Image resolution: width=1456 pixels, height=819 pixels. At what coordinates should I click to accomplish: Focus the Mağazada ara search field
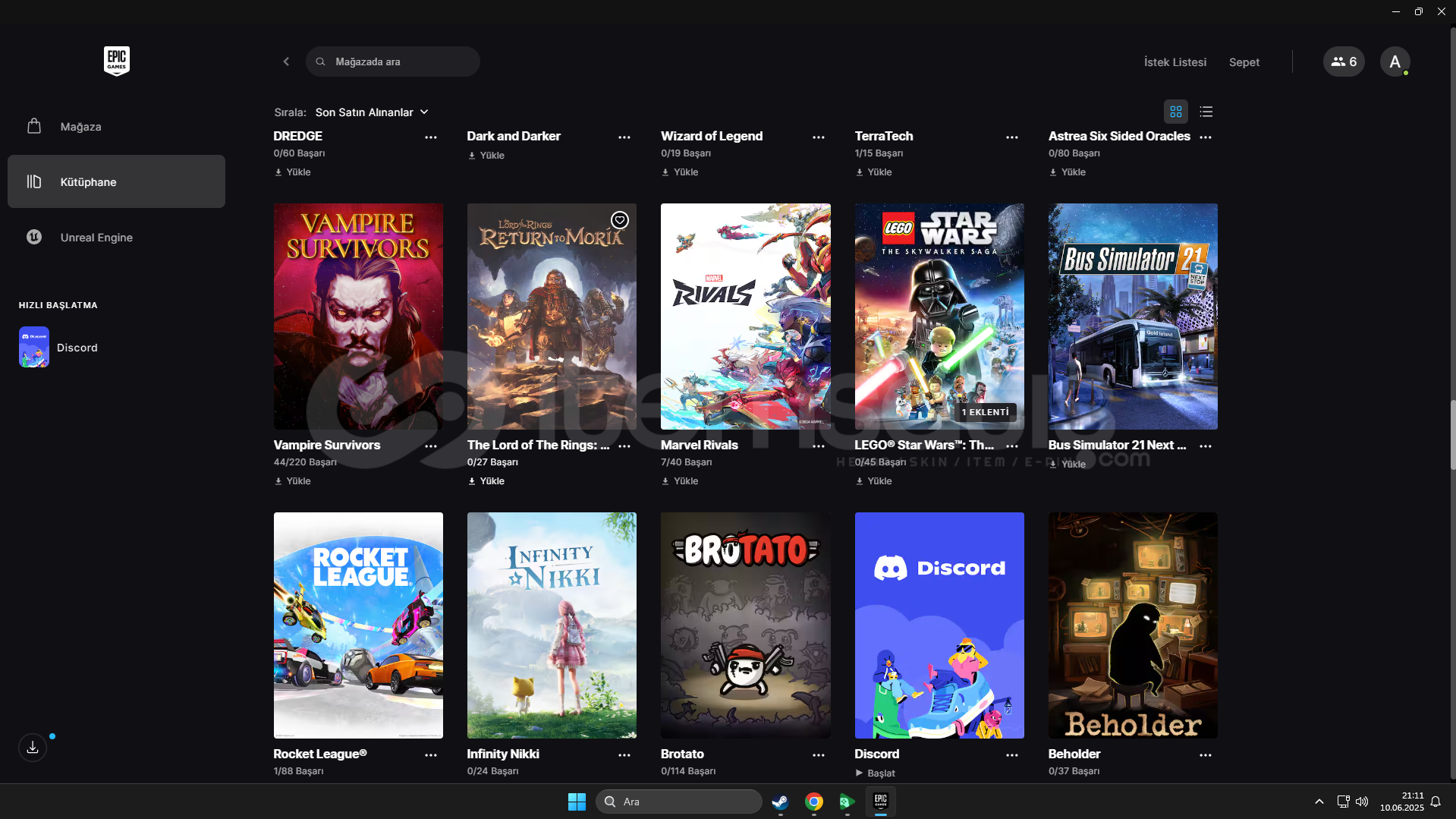(x=393, y=61)
